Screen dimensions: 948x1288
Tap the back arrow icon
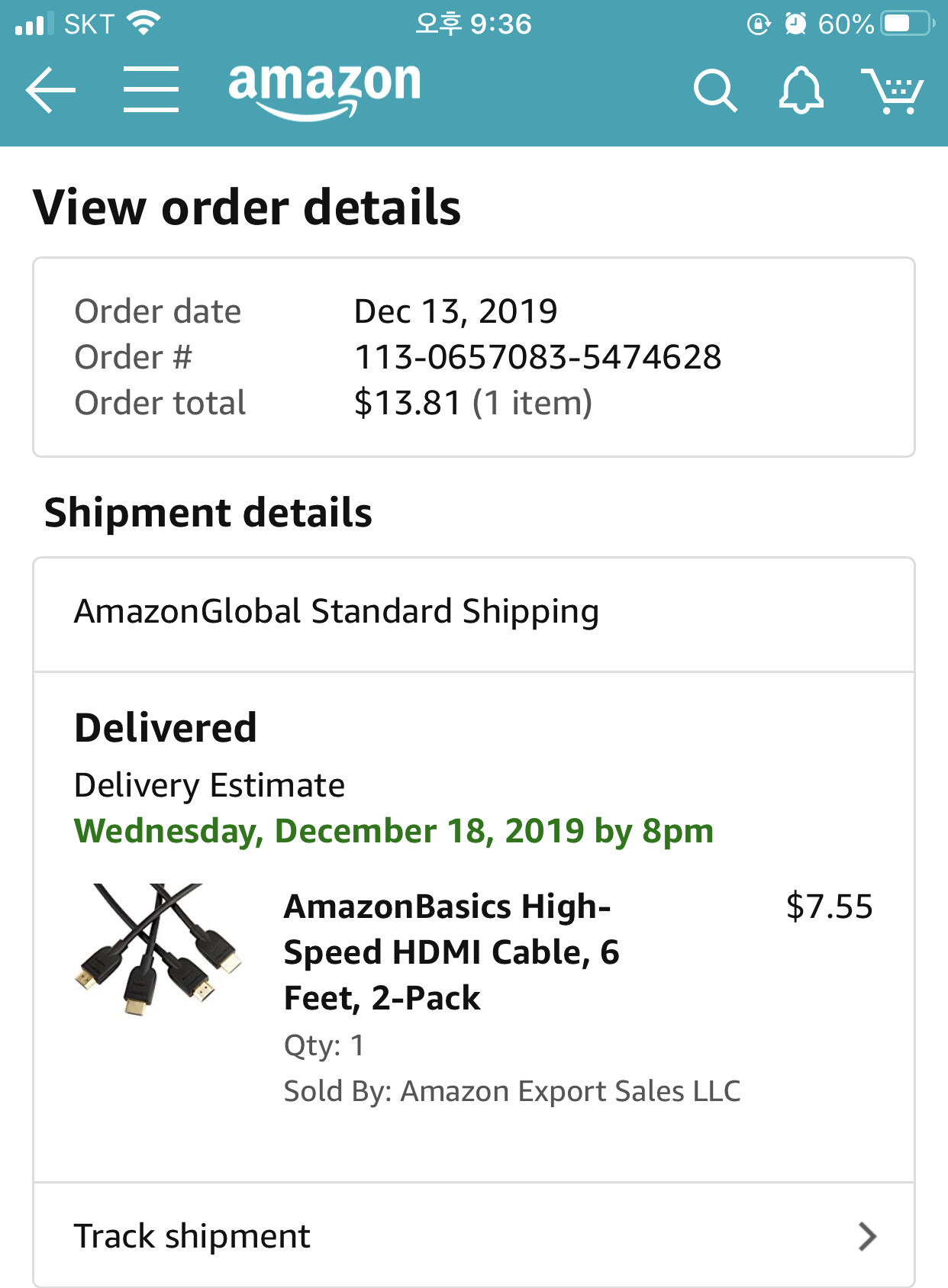coord(50,90)
